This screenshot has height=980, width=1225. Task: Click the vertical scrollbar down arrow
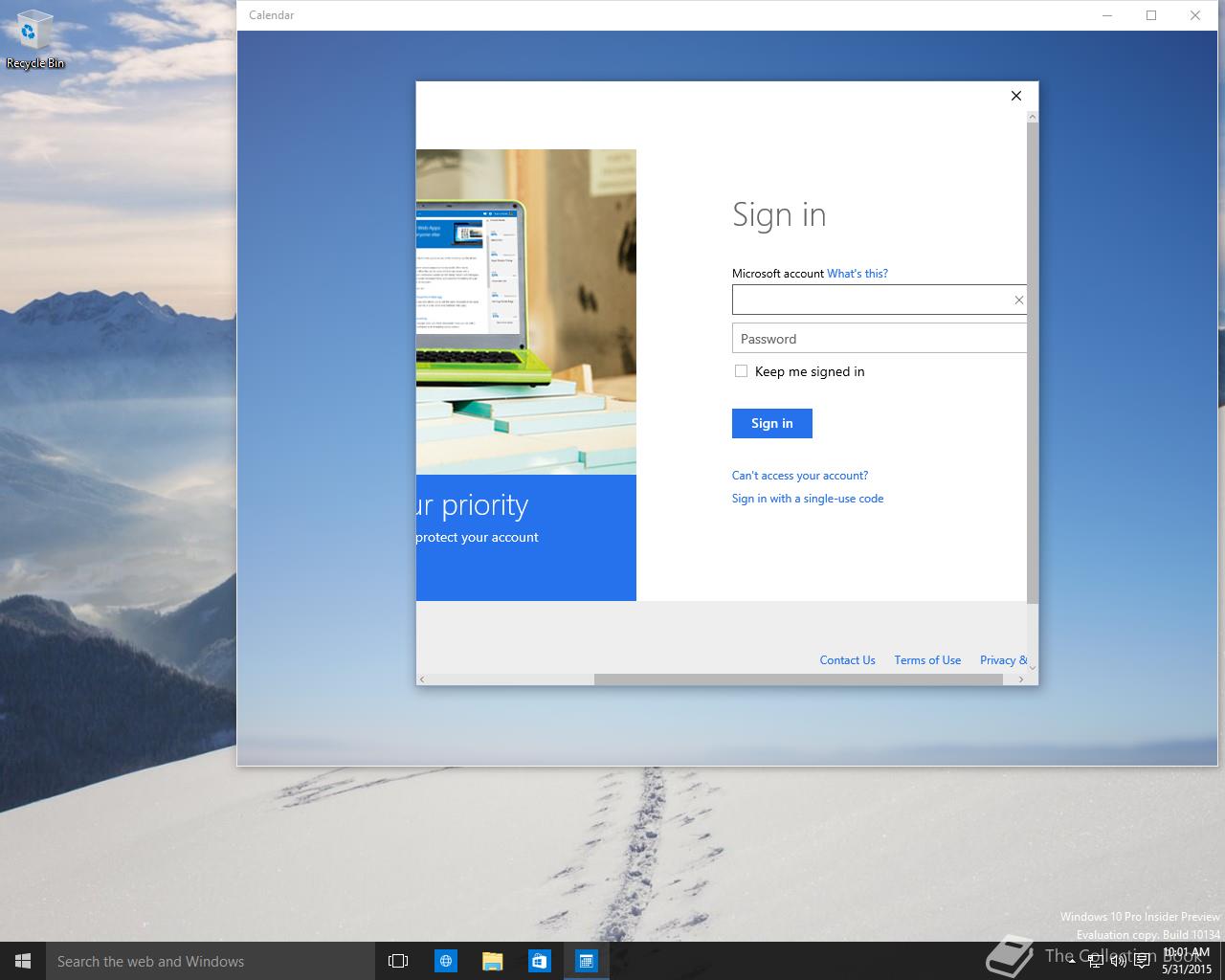click(x=1033, y=667)
